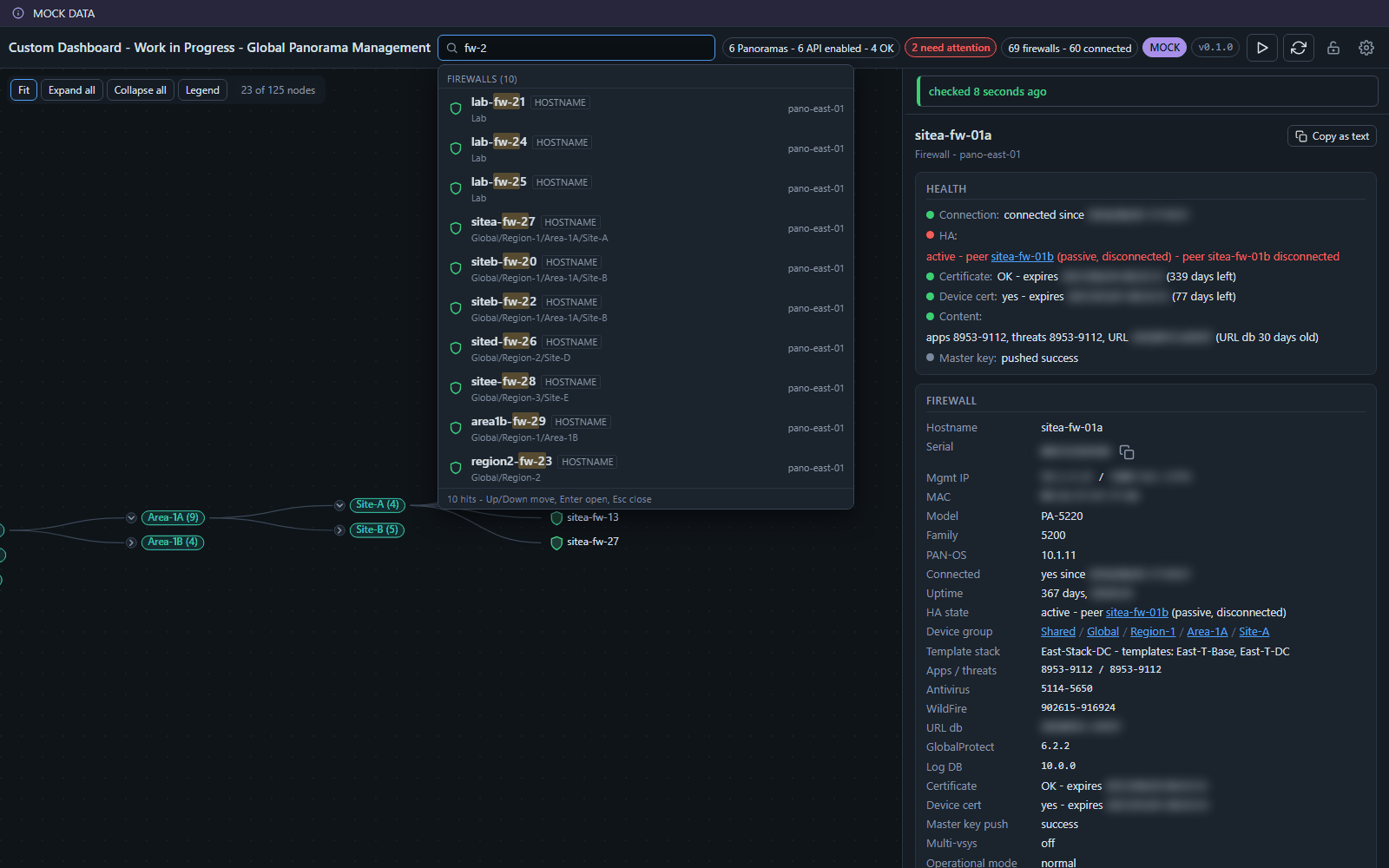Screen dimensions: 1389x868
Task: Click Collapse all button
Action: [x=140, y=90]
